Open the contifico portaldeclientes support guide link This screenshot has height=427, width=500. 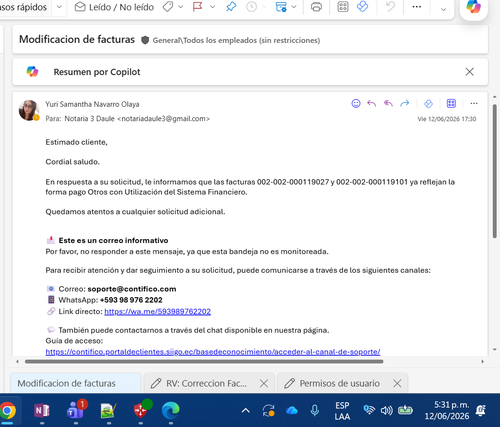point(213,352)
